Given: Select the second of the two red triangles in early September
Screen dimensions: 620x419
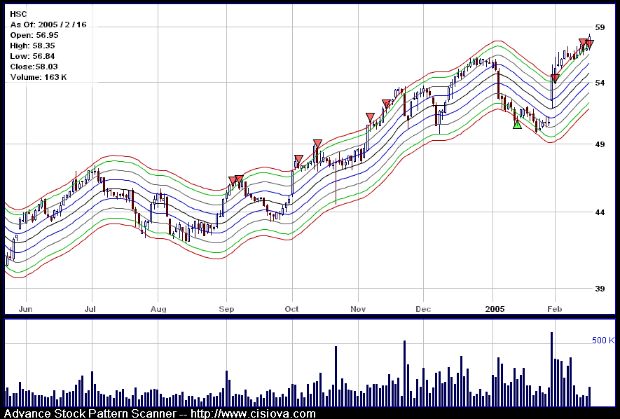Looking at the screenshot, I should coord(239,179).
